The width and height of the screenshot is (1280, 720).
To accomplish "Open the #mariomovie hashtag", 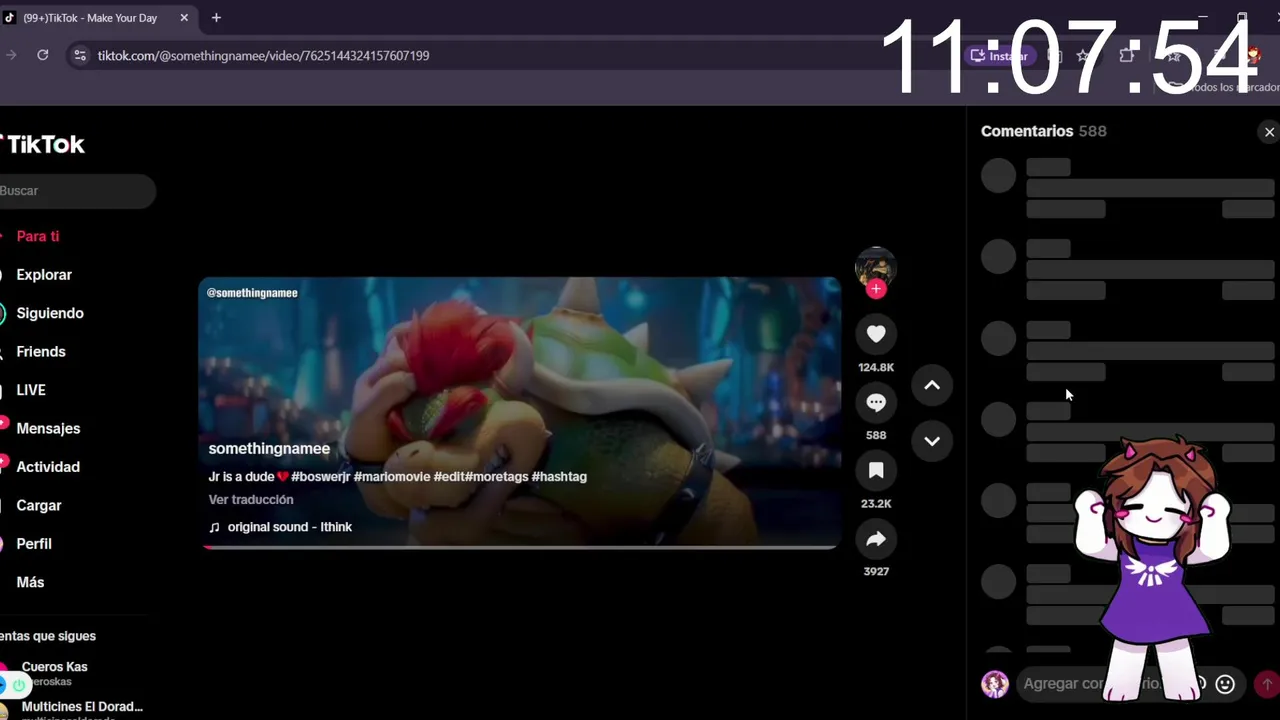I will pos(391,477).
